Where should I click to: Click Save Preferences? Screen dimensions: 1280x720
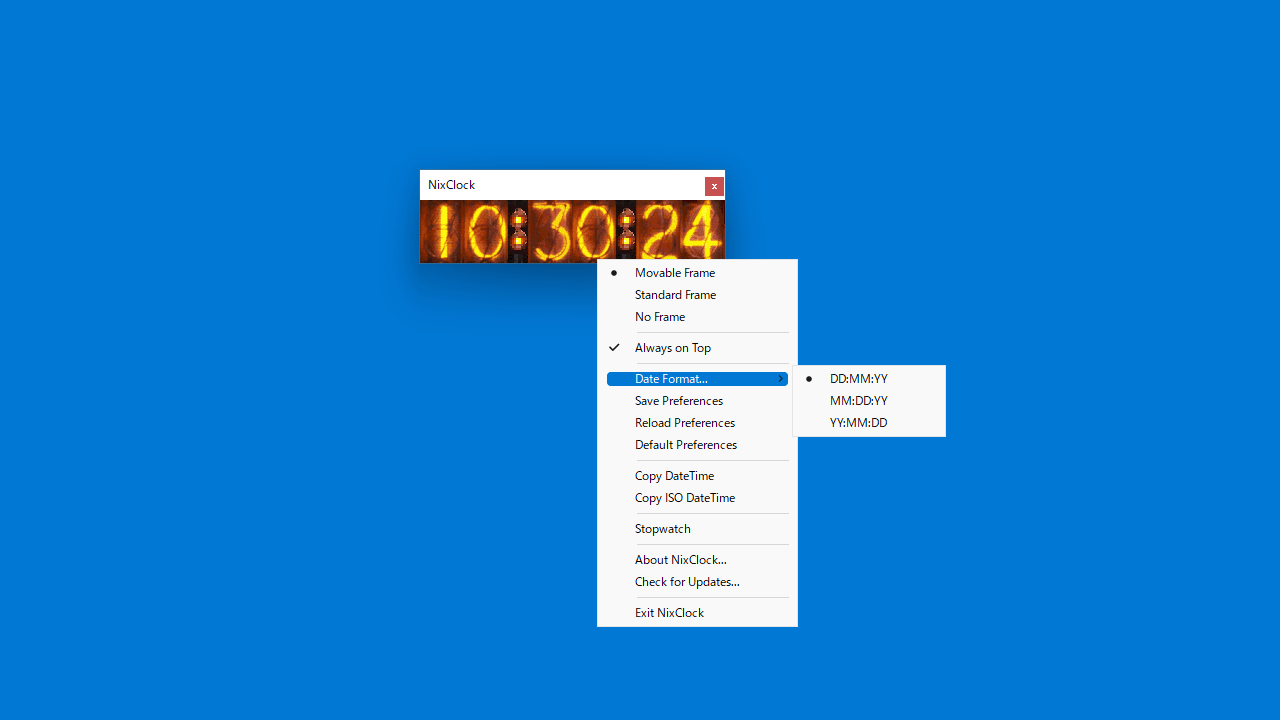[697, 401]
